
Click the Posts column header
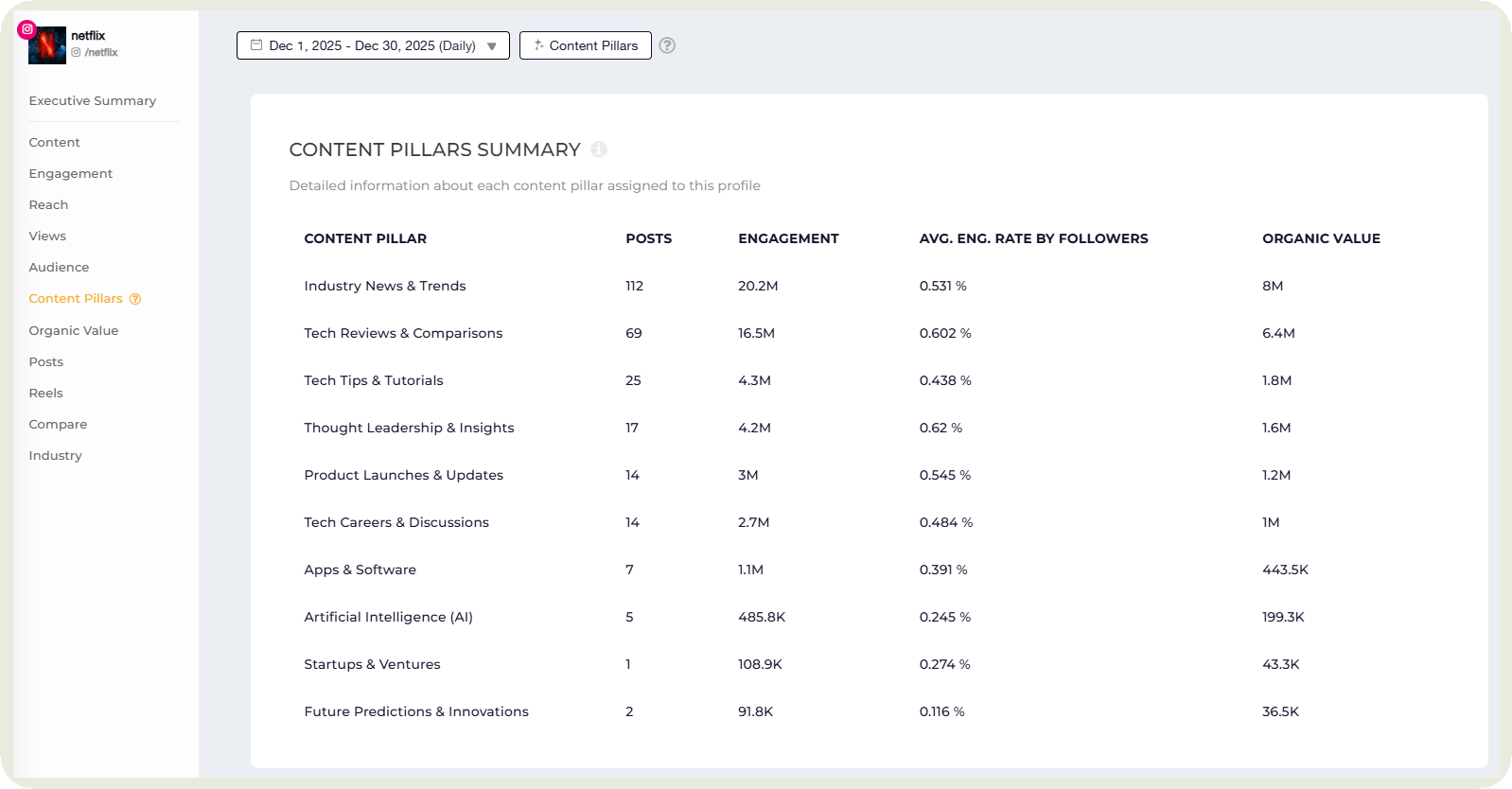(649, 238)
